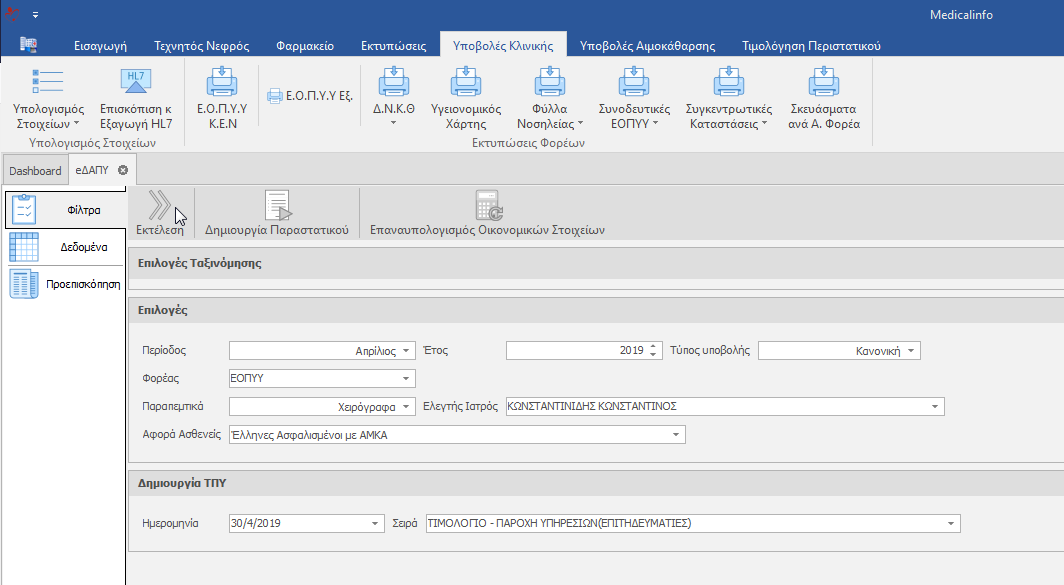
Task: Open Επισκόπηση κ Εξαγωγή HL7 tool
Action: coord(136,84)
